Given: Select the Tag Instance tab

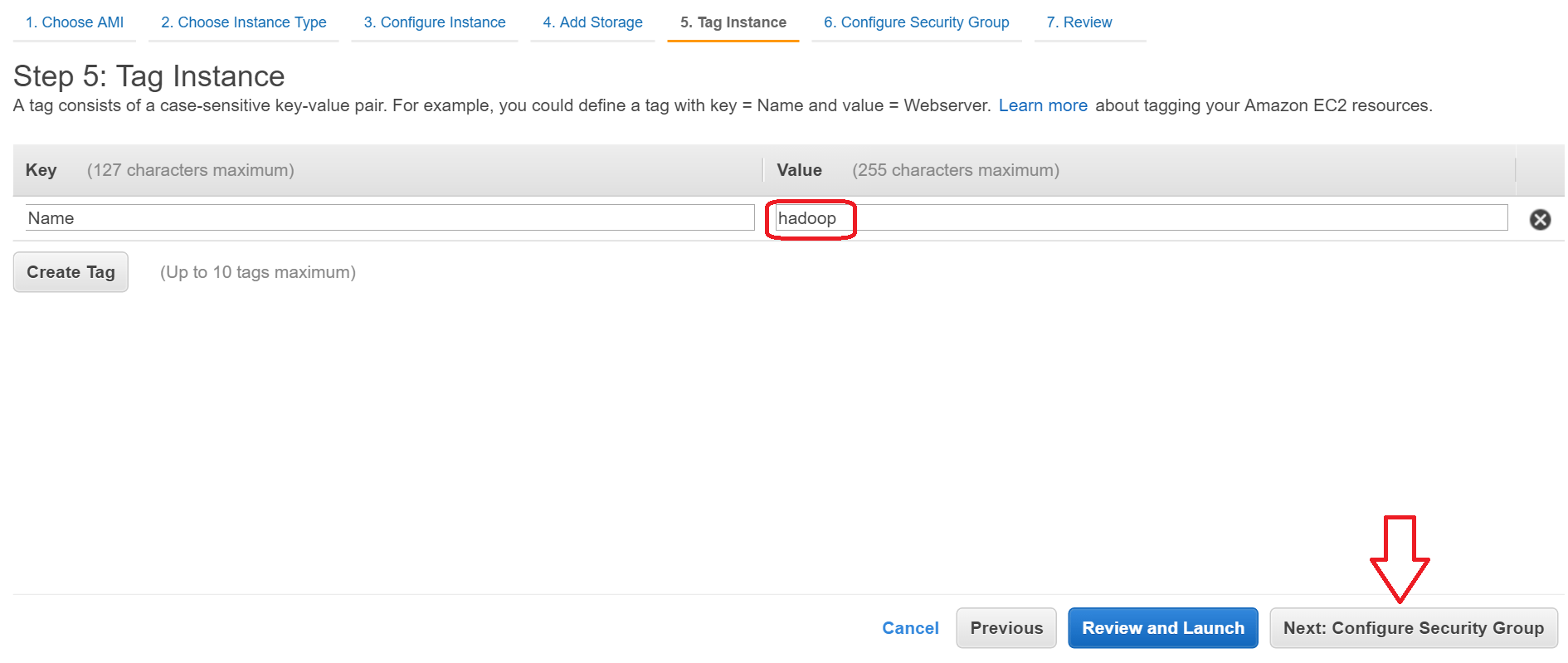Looking at the screenshot, I should tap(733, 22).
